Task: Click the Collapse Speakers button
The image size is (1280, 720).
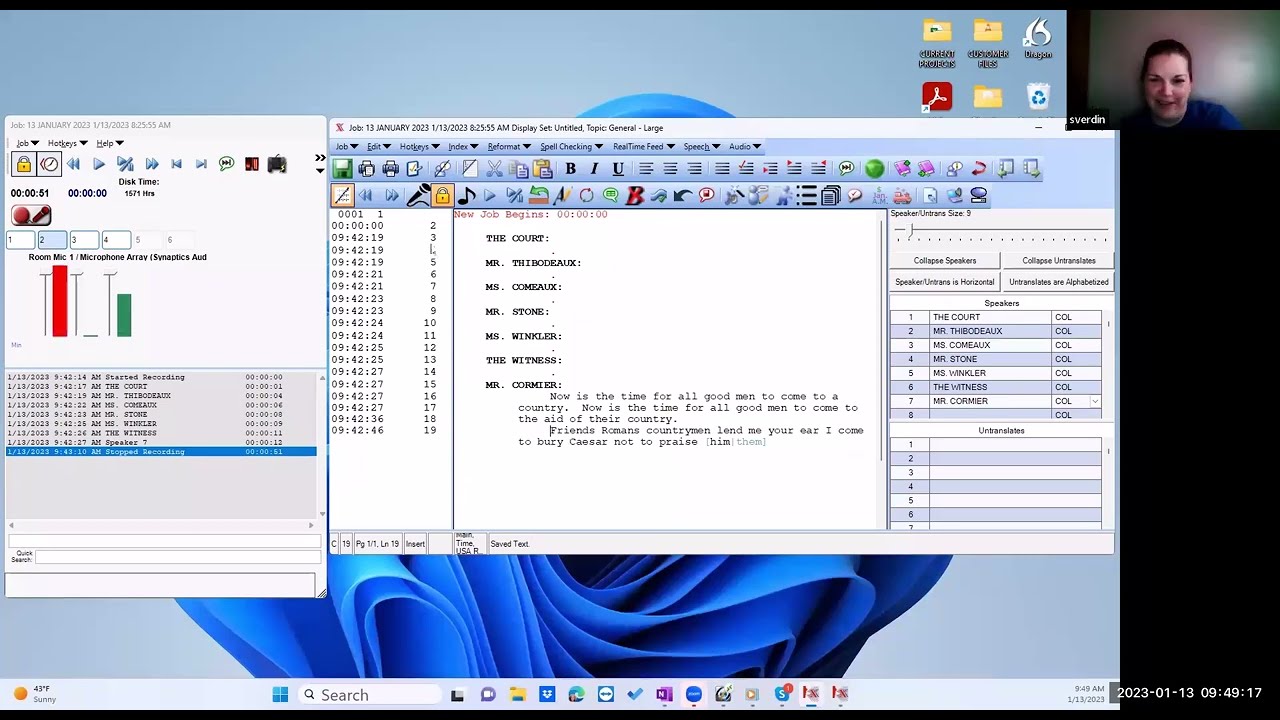Action: pyautogui.click(x=945, y=261)
